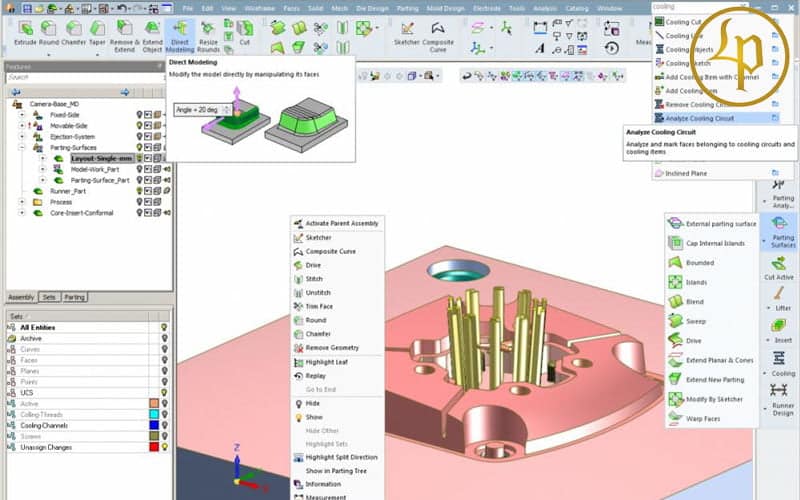Toggle Movable-Side visibility light bulb

point(139,126)
